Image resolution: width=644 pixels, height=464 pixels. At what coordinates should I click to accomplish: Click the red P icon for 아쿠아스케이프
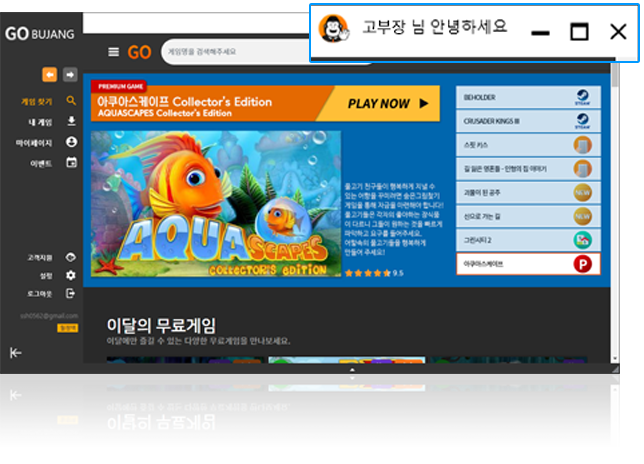tap(582, 264)
